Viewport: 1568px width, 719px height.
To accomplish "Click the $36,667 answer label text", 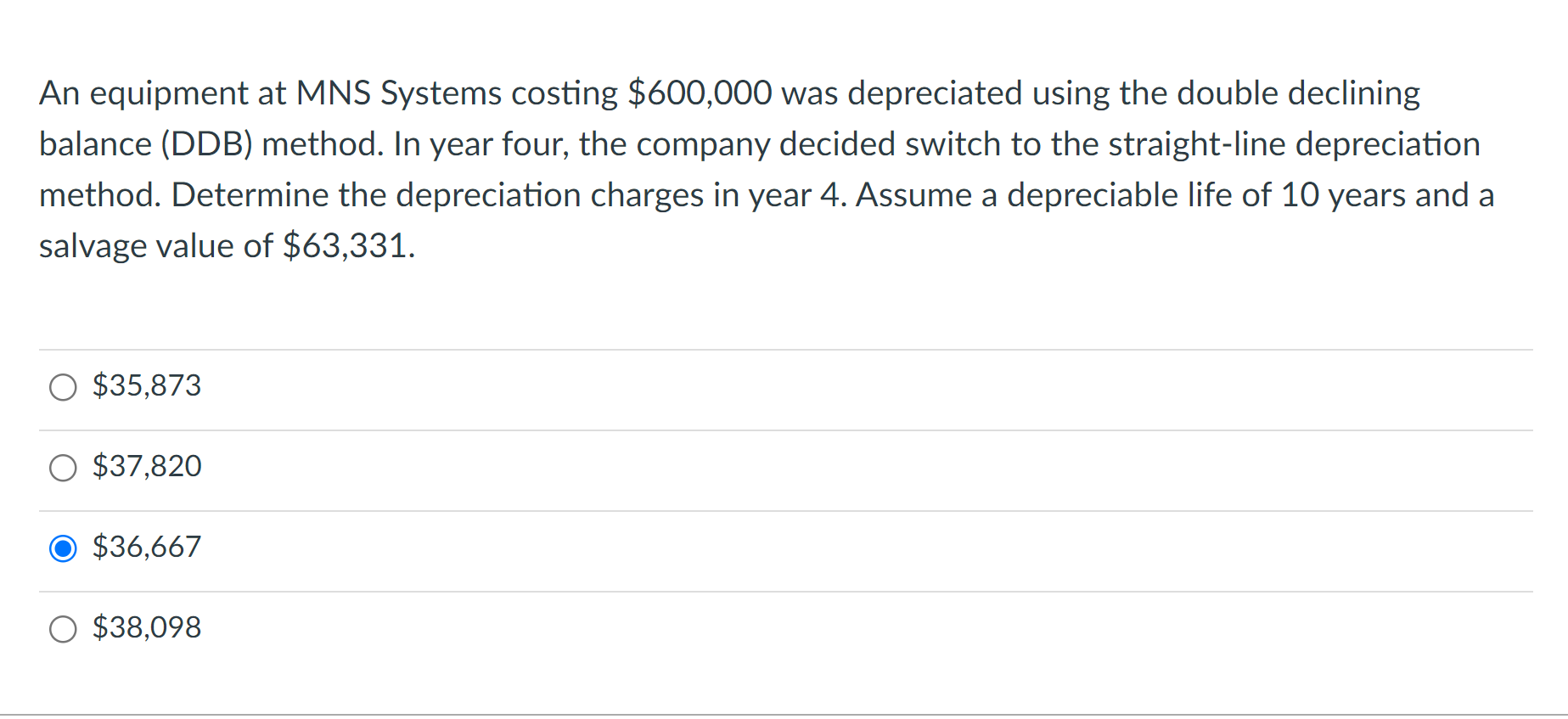I will 146,547.
